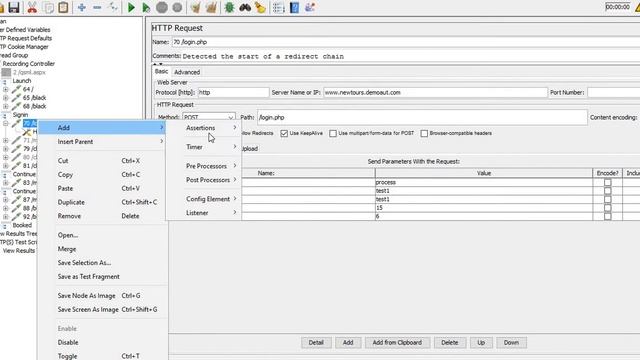Viewport: 640px width, 360px height.
Task: Expand the 65 /black tree node
Action: tap(5, 98)
